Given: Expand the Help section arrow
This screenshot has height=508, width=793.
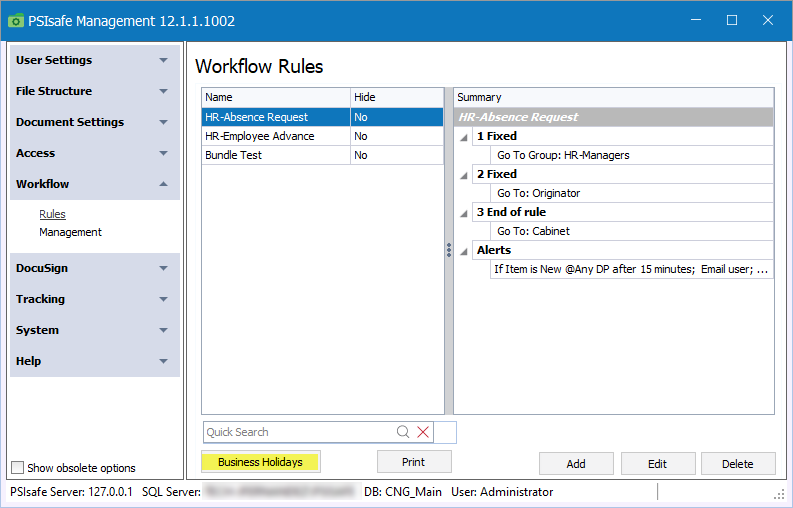Looking at the screenshot, I should point(163,361).
